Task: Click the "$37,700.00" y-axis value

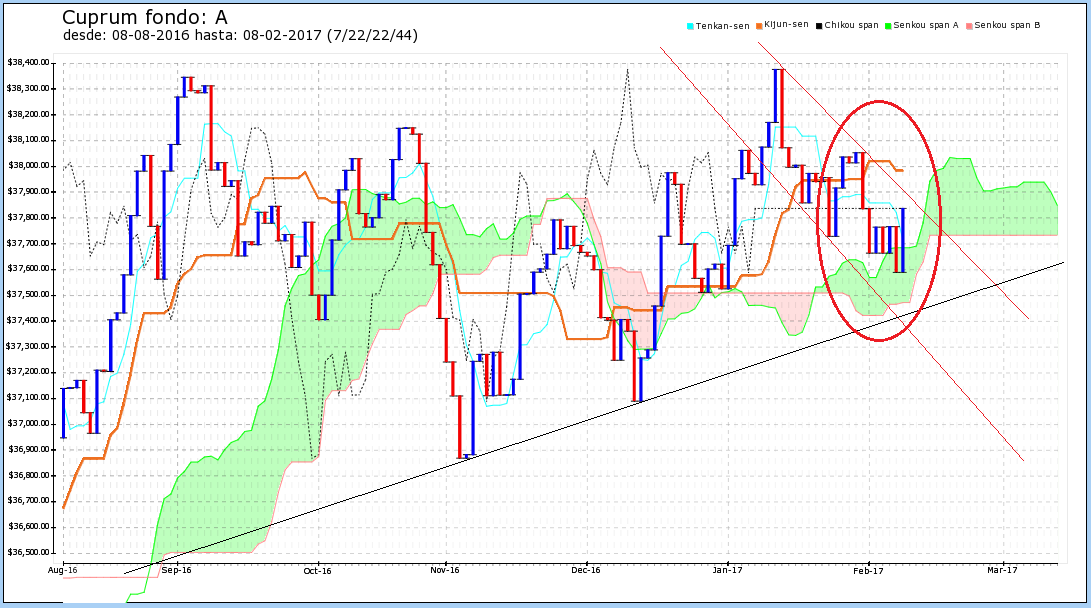Action: coord(29,243)
